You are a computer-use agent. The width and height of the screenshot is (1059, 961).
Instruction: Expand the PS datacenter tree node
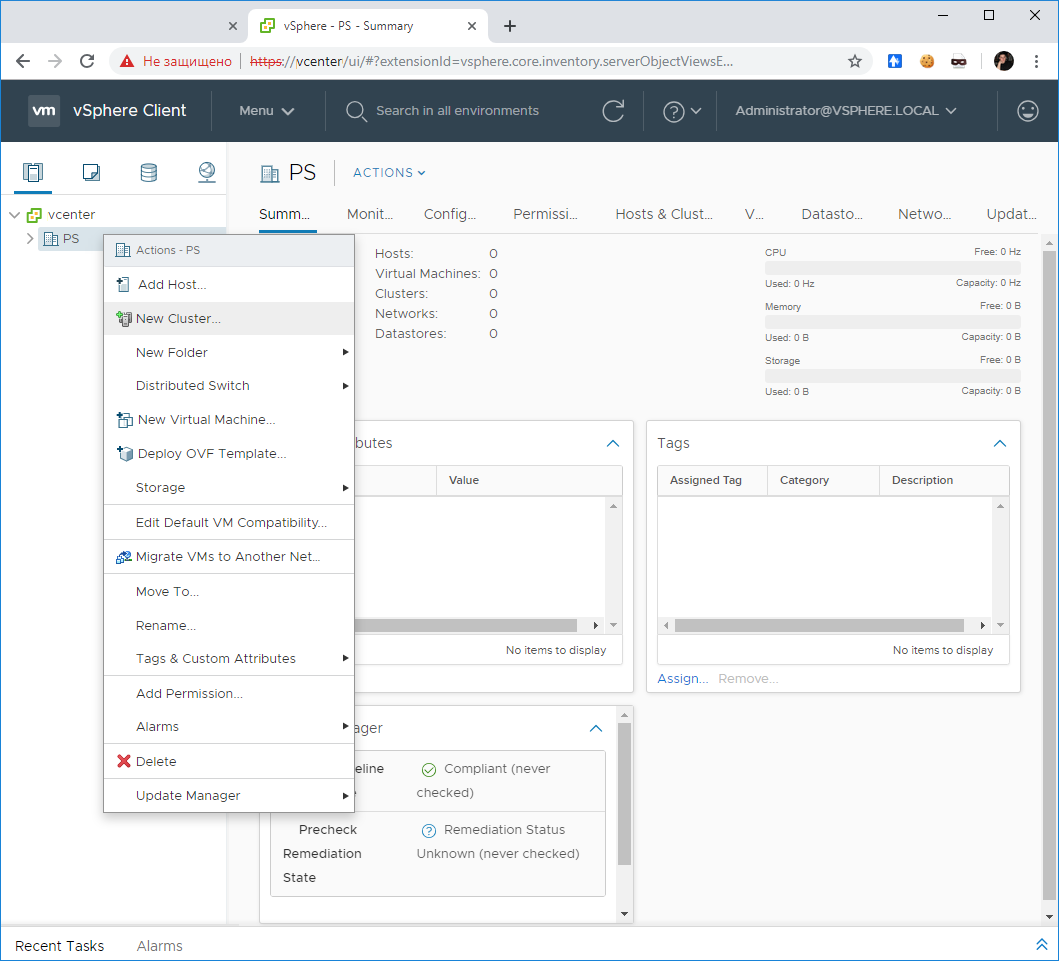coord(30,238)
